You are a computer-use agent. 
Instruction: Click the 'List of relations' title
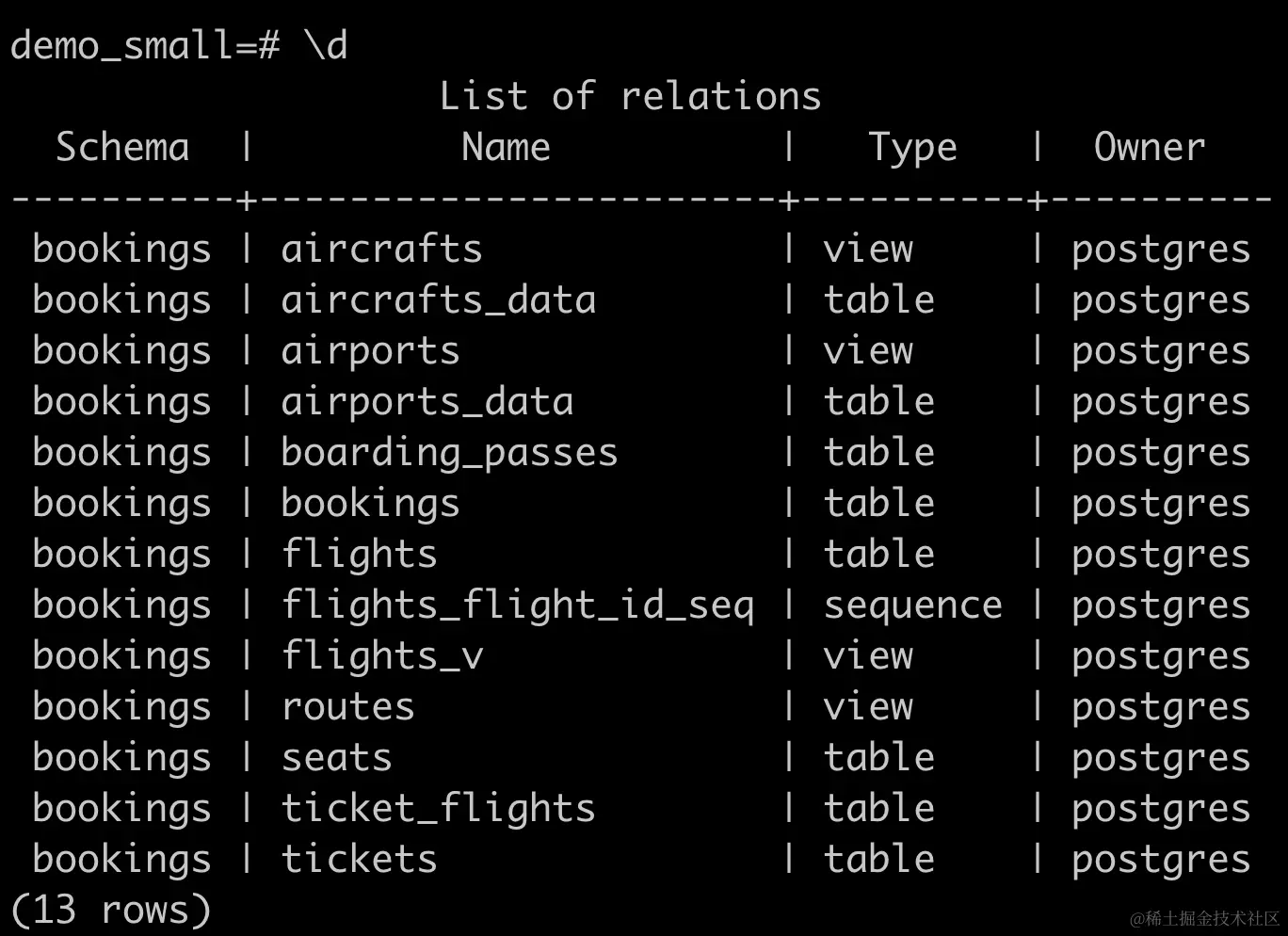[630, 97]
